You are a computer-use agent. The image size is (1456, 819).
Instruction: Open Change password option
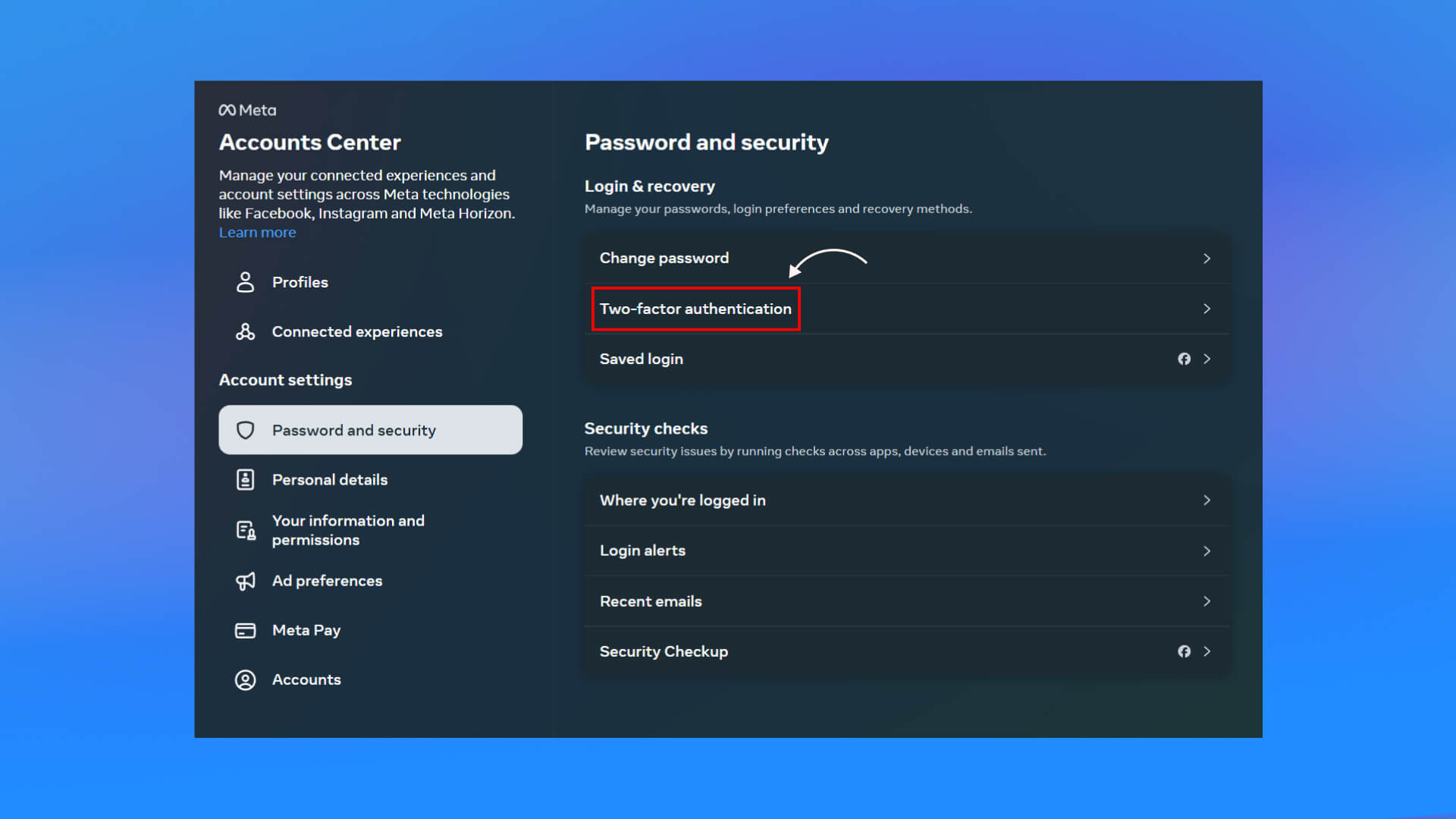click(x=907, y=259)
